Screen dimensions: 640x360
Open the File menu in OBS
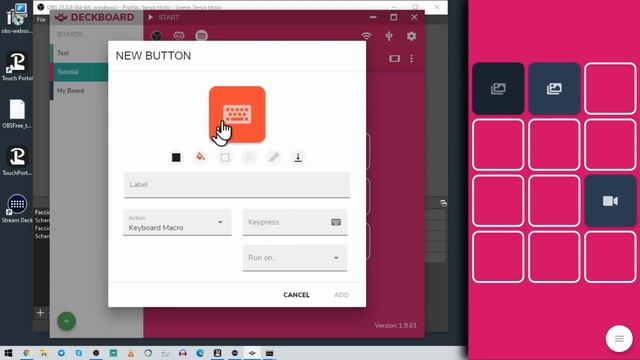(x=41, y=20)
